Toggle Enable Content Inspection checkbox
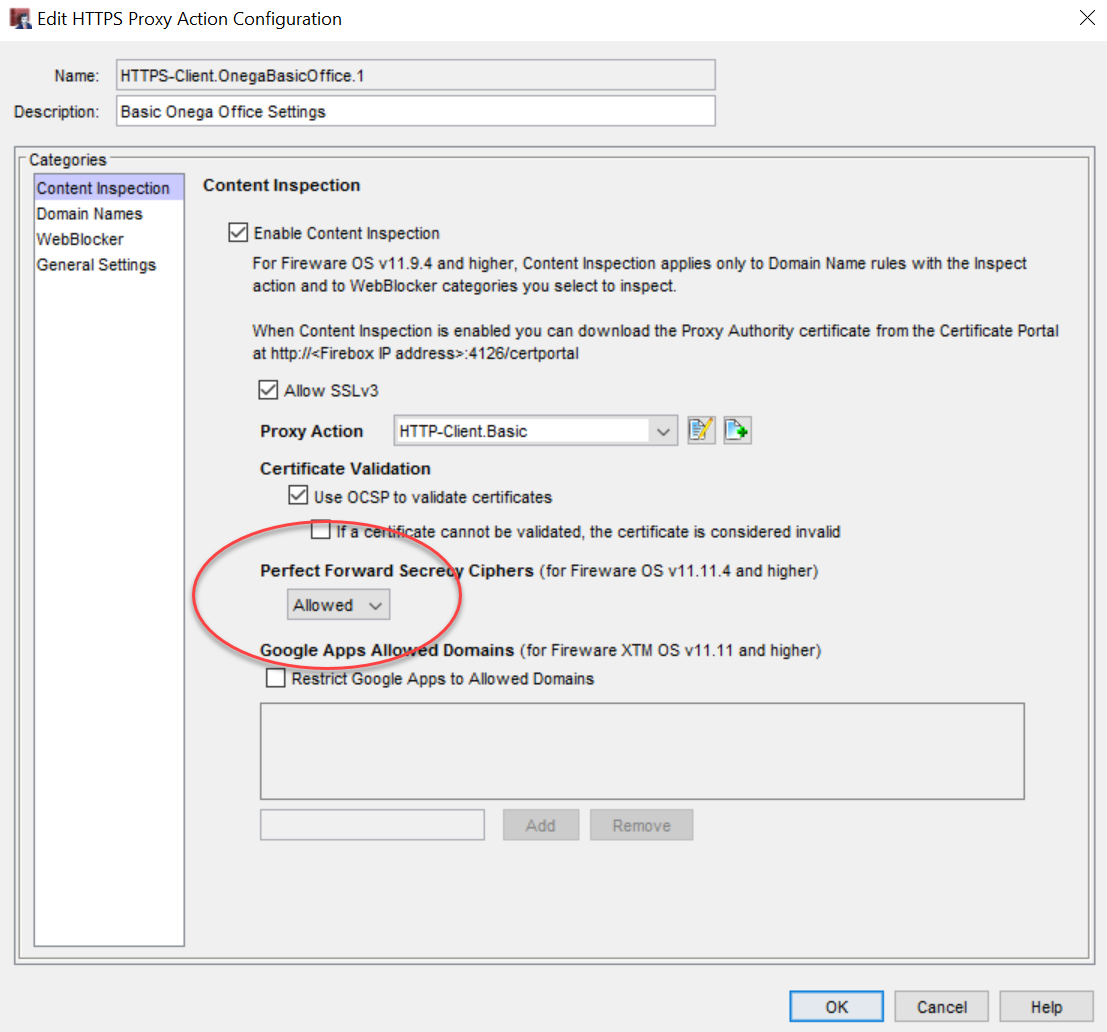Screen dimensions: 1107x1032 point(238,232)
